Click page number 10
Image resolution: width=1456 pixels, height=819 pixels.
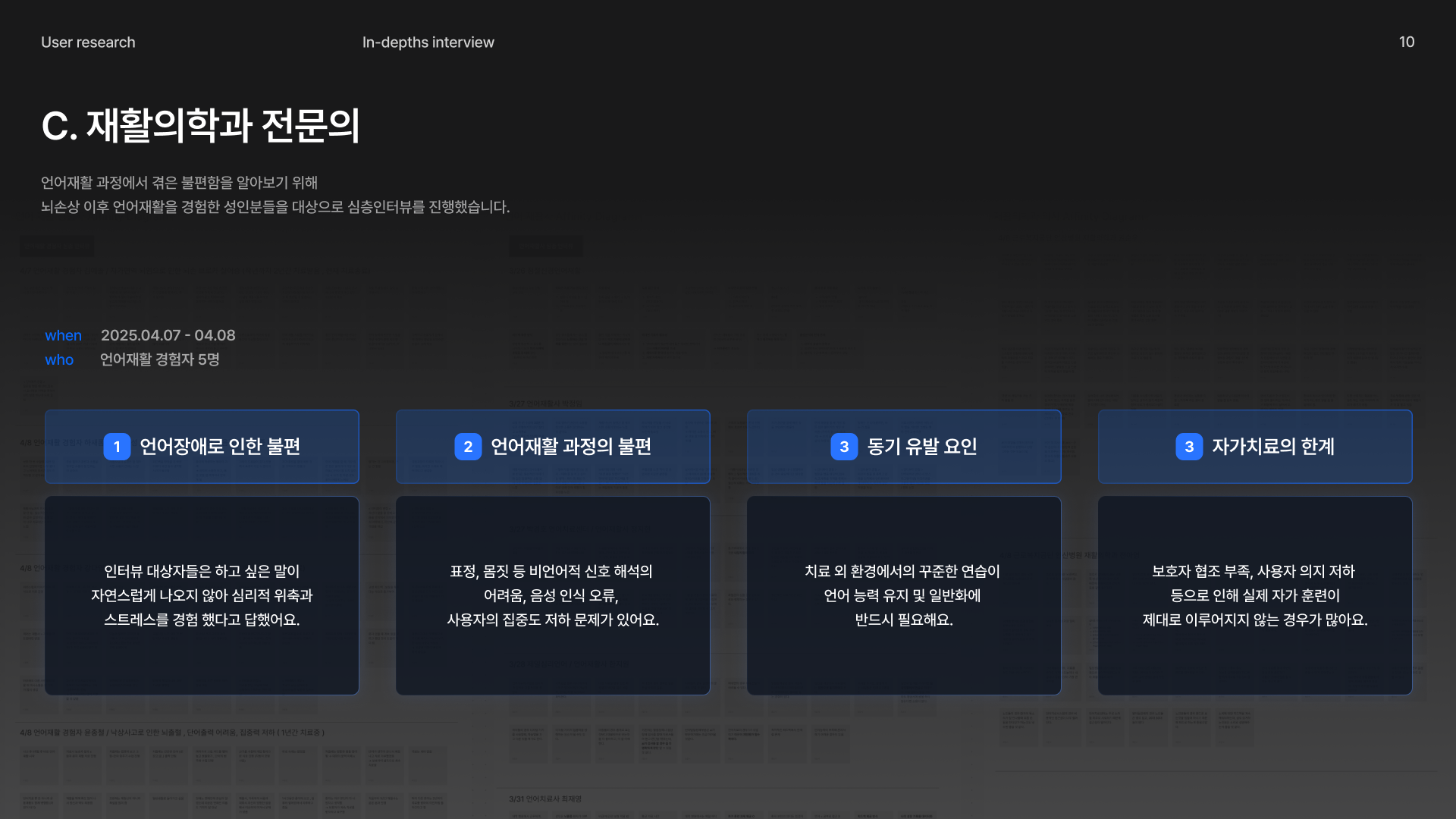point(1406,42)
